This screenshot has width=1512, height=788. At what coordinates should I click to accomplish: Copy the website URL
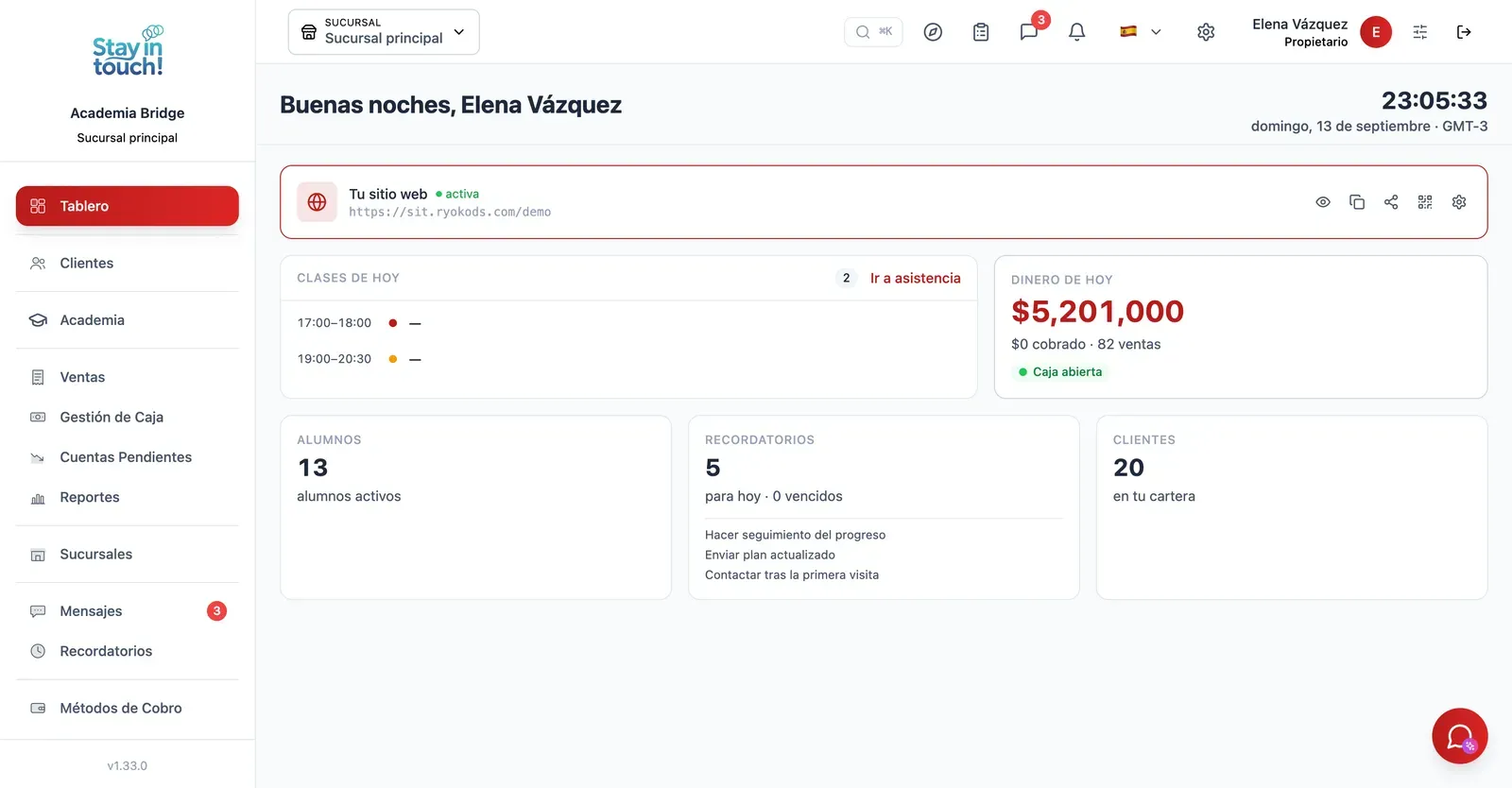(1357, 202)
